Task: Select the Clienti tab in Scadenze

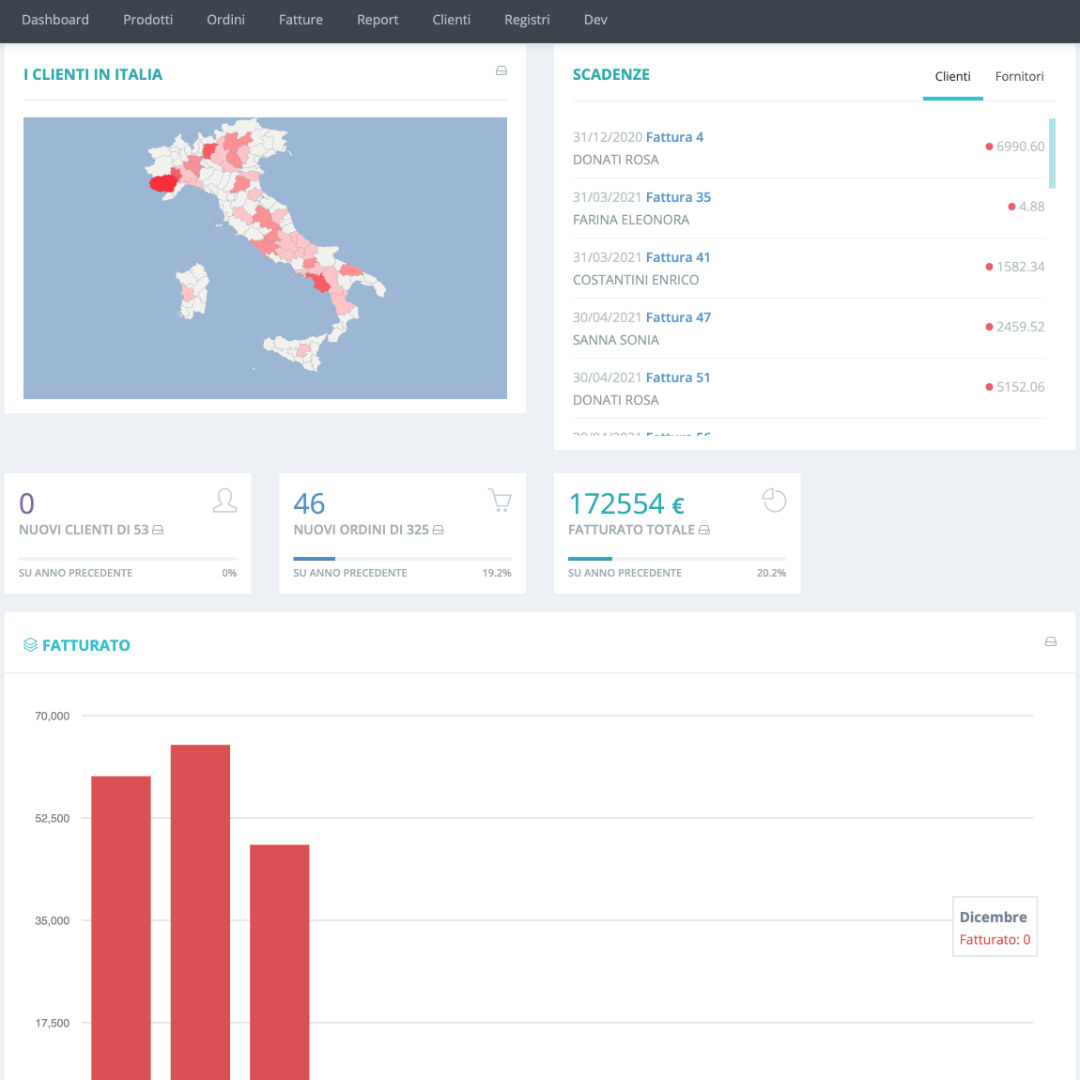Action: [x=953, y=76]
